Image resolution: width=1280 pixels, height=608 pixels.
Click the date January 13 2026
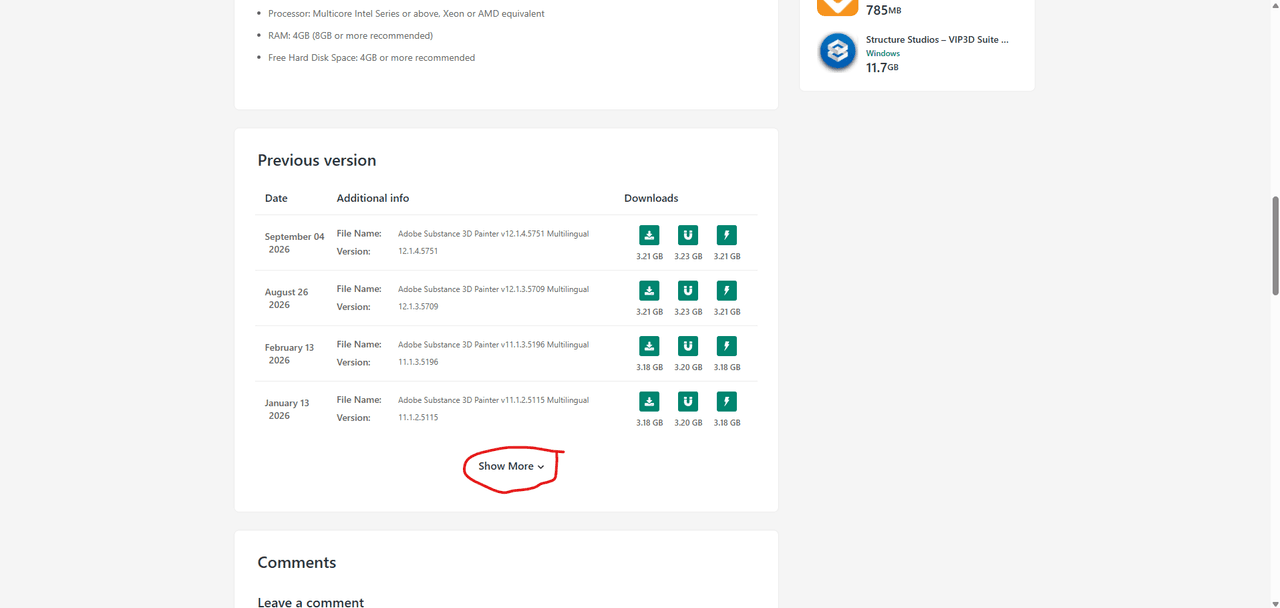(287, 409)
